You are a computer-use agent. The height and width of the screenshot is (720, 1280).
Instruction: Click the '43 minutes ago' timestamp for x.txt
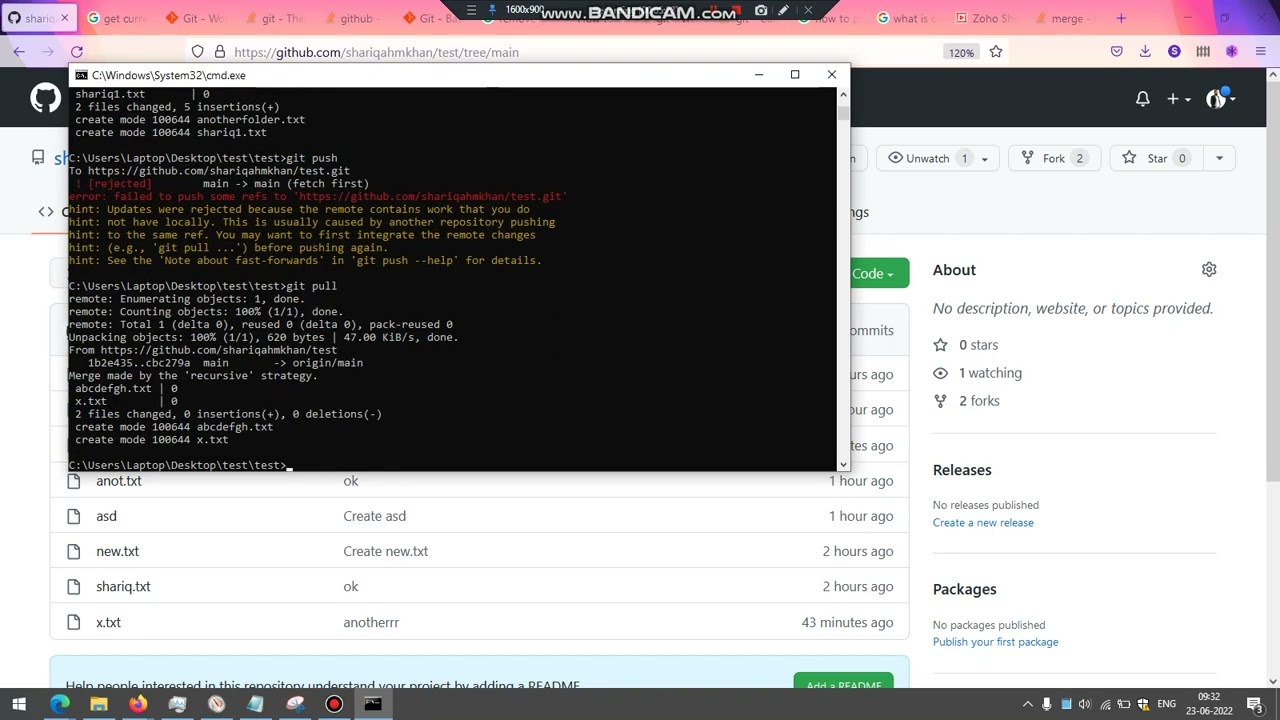(x=847, y=622)
